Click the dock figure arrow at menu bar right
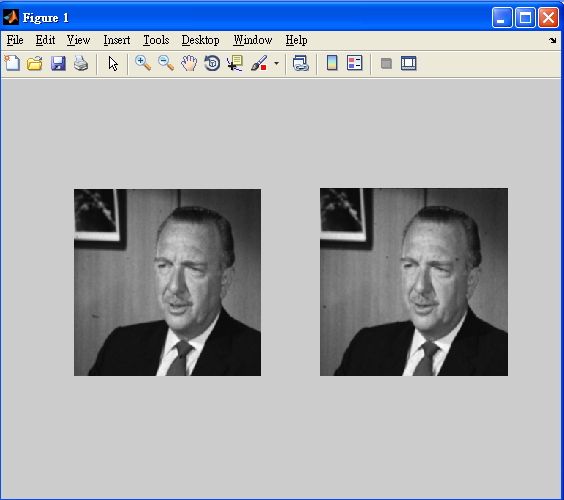The image size is (564, 500). click(553, 40)
